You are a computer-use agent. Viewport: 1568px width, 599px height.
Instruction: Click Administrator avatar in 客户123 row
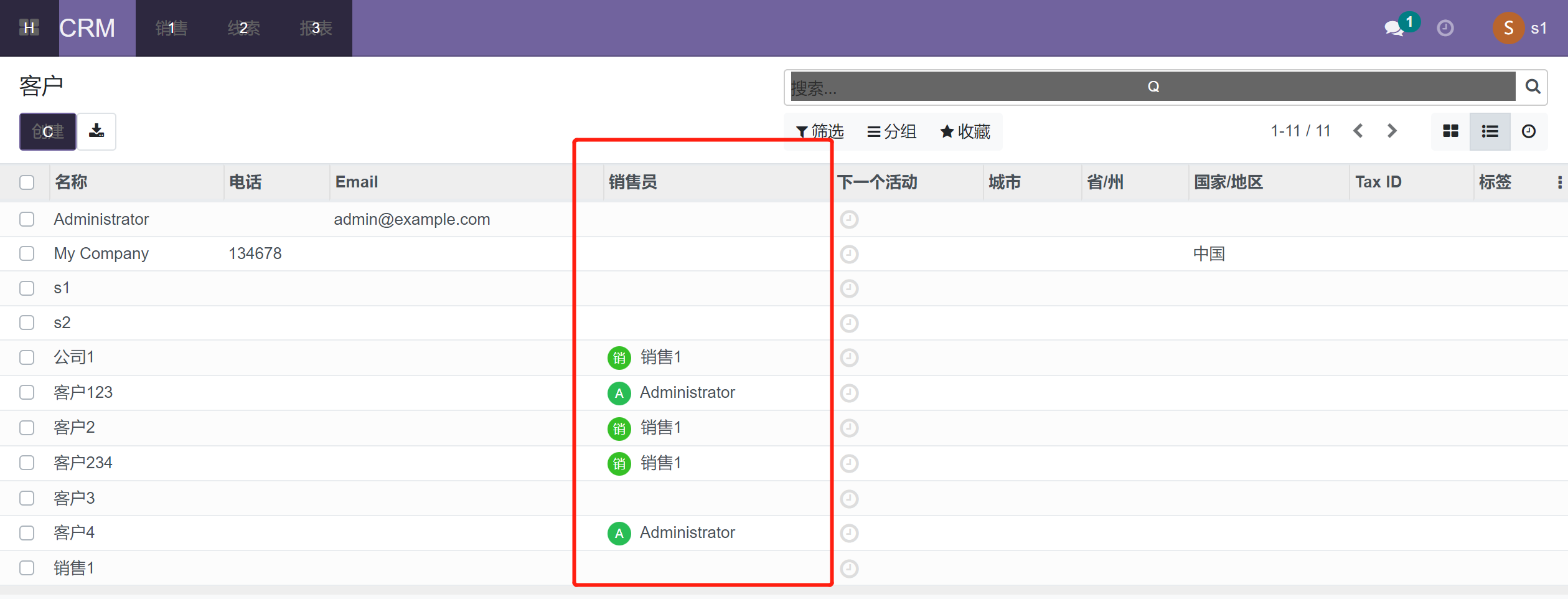619,393
